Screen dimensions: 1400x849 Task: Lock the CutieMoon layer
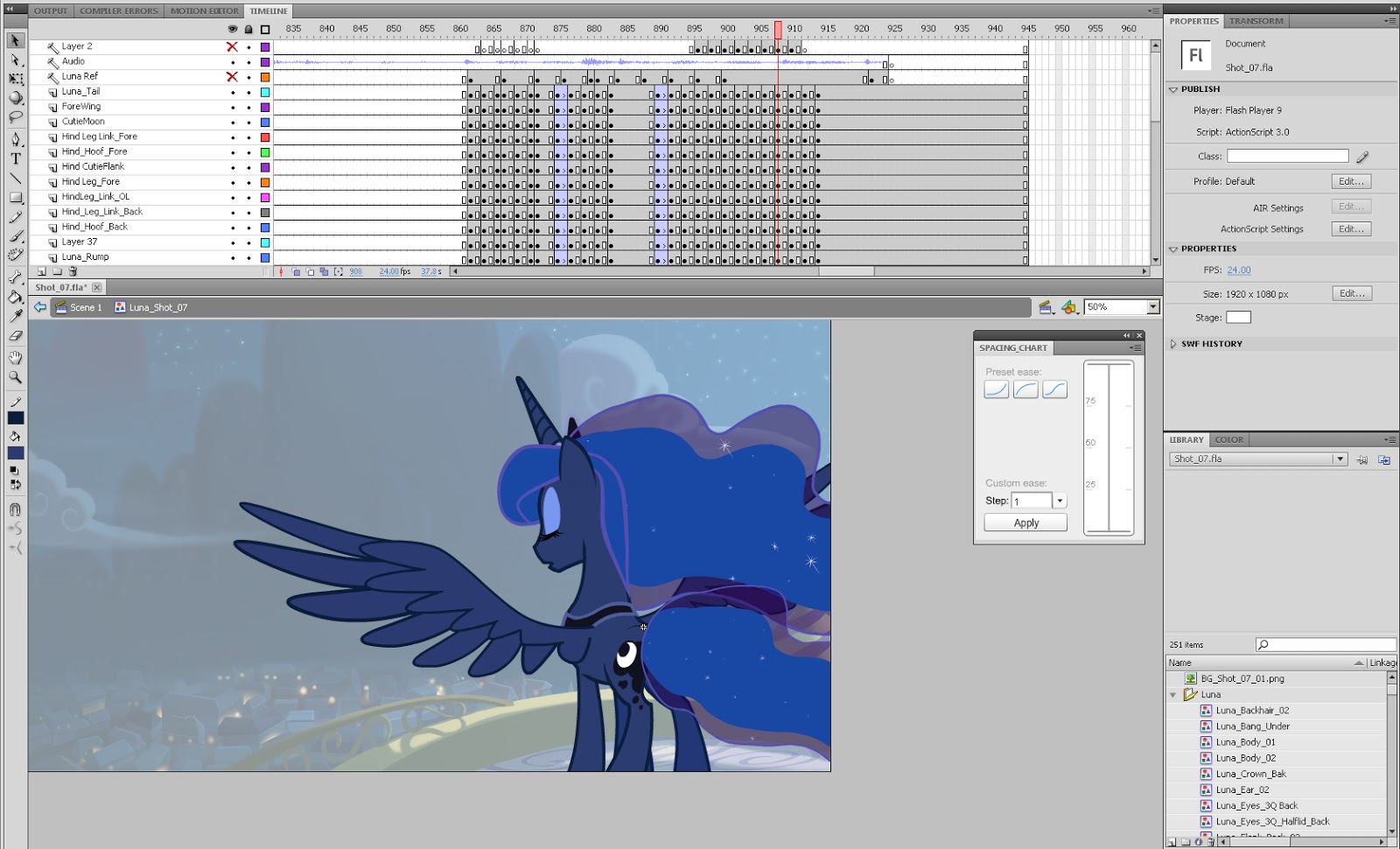pos(248,123)
